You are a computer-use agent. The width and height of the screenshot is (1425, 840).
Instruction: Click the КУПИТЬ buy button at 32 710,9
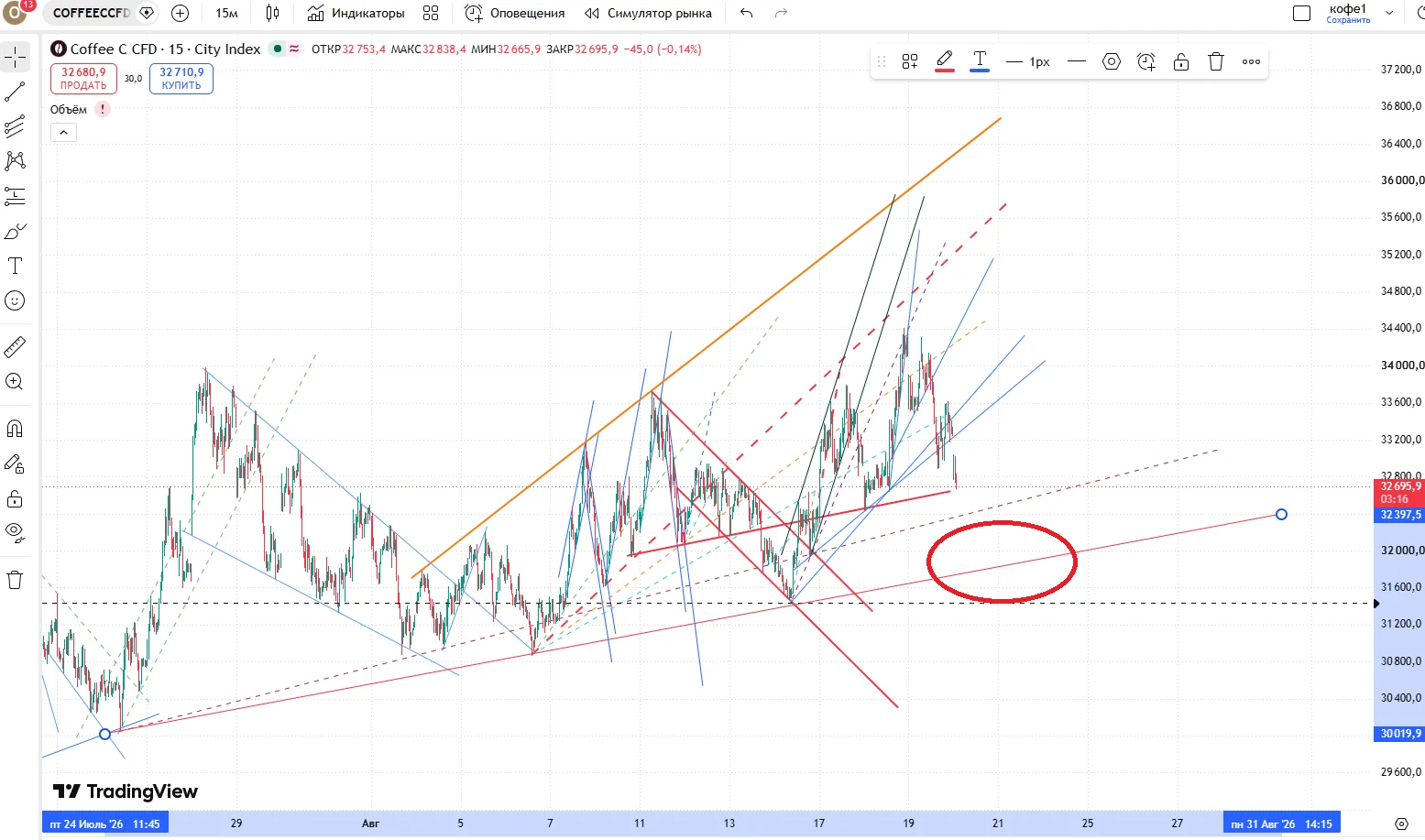181,79
